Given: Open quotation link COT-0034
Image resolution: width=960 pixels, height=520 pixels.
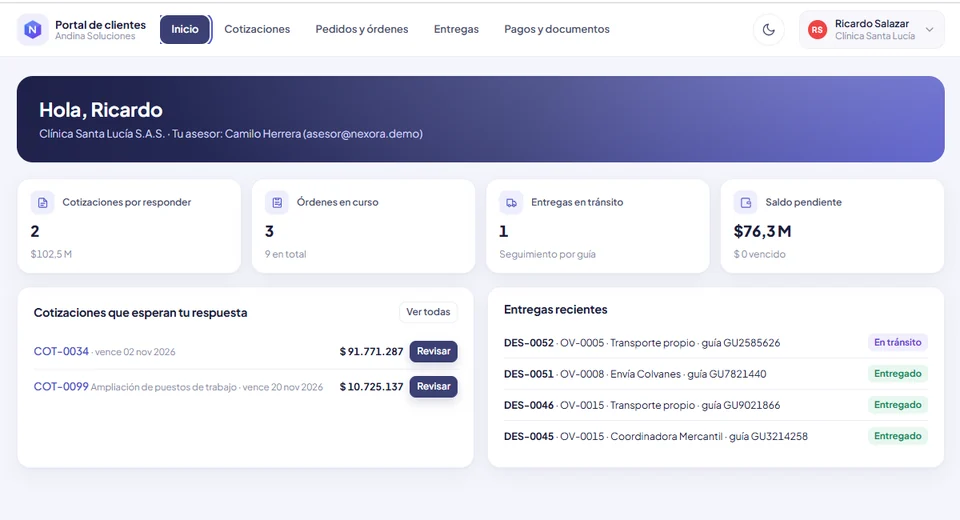Looking at the screenshot, I should 61,351.
